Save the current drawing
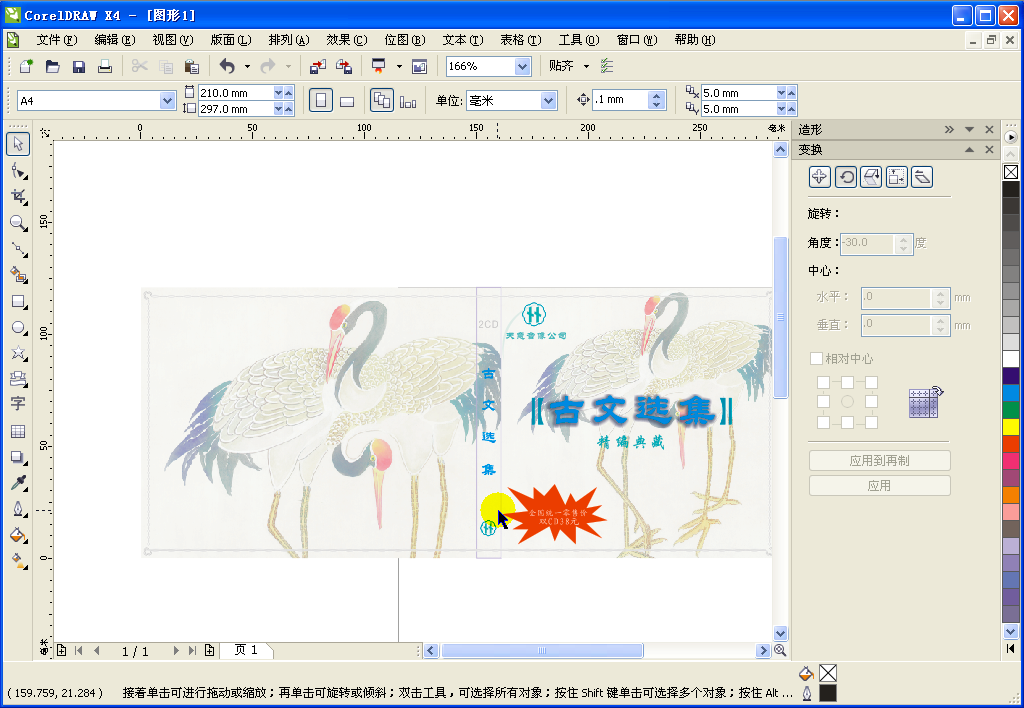This screenshot has width=1024, height=708. [x=79, y=66]
